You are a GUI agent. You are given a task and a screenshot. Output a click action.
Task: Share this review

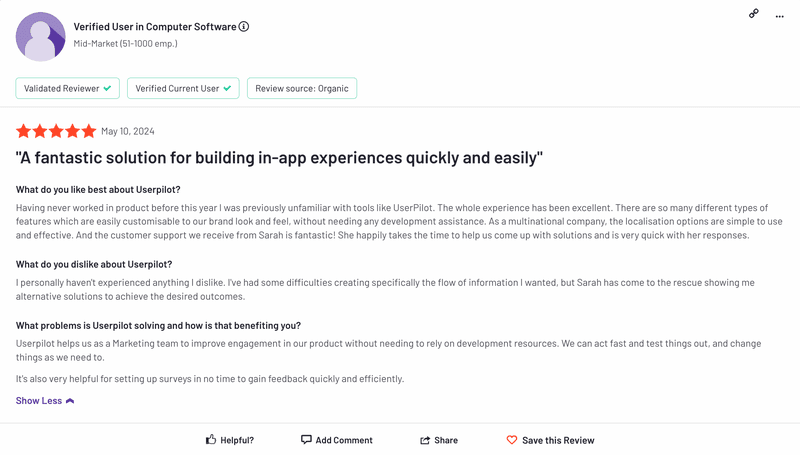[x=439, y=440]
